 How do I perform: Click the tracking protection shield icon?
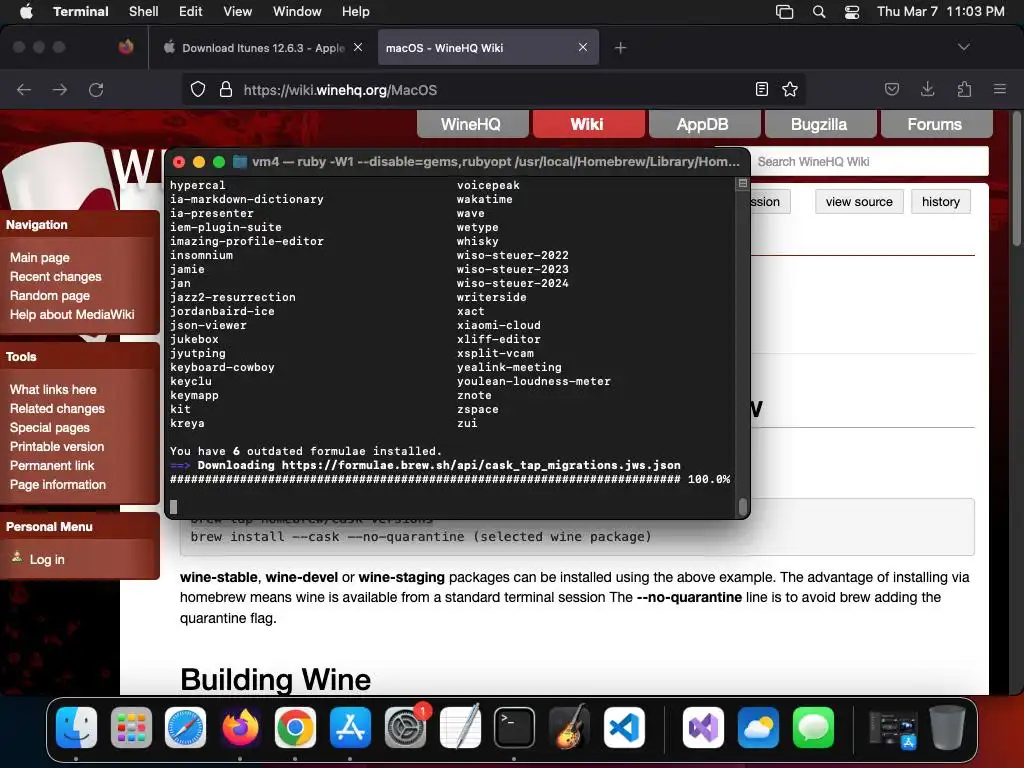coord(198,89)
